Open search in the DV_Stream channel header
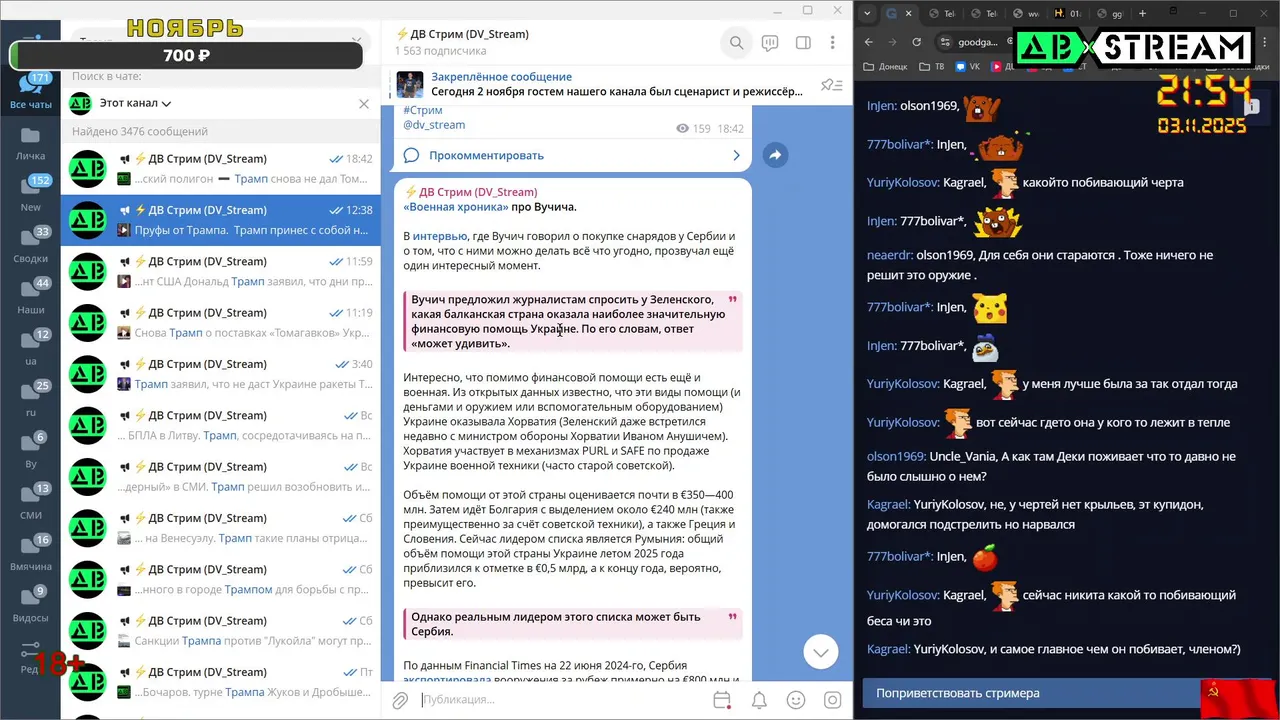This screenshot has height=720, width=1280. pos(736,43)
